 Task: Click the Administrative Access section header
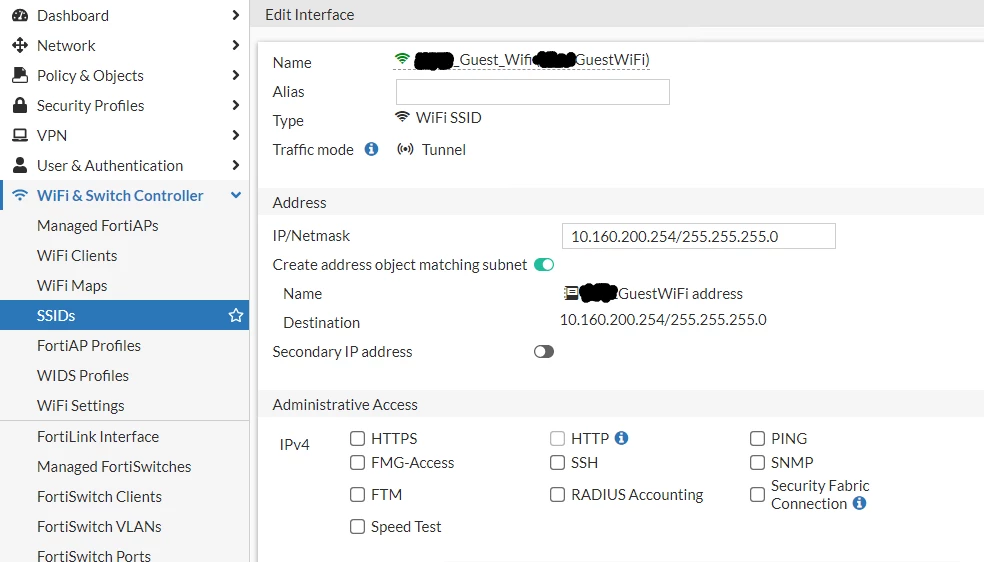point(345,405)
